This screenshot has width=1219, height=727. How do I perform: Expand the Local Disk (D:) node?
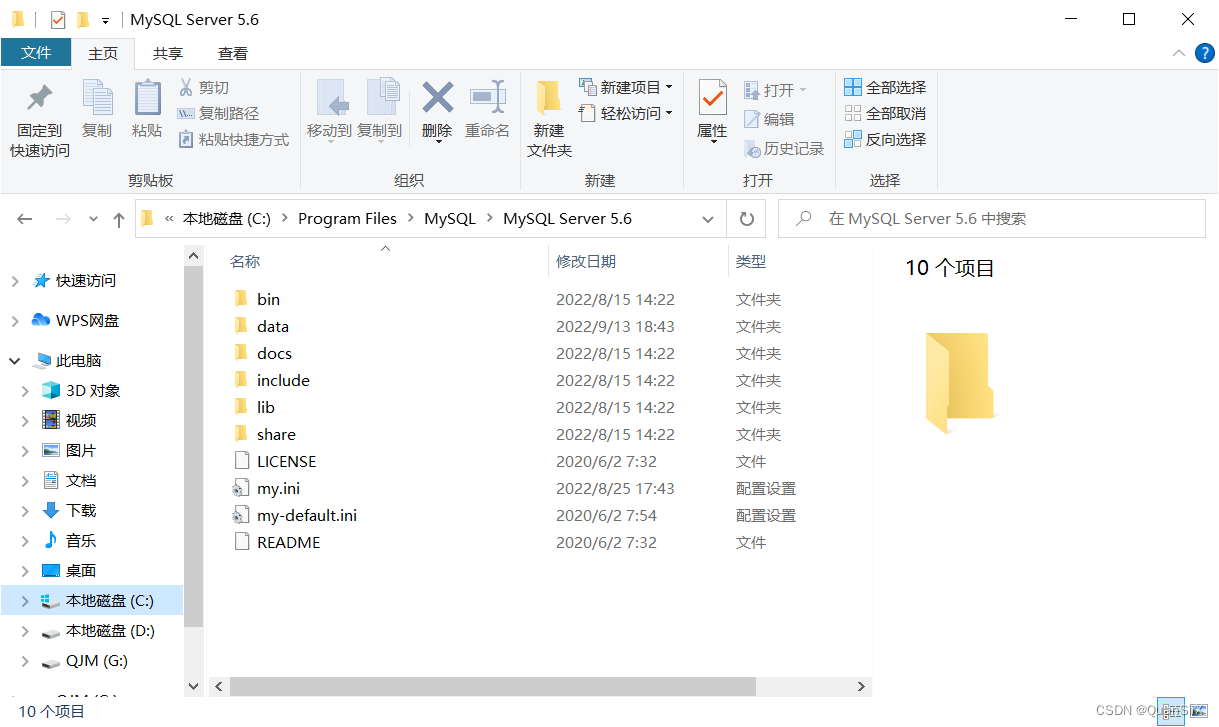pos(27,631)
